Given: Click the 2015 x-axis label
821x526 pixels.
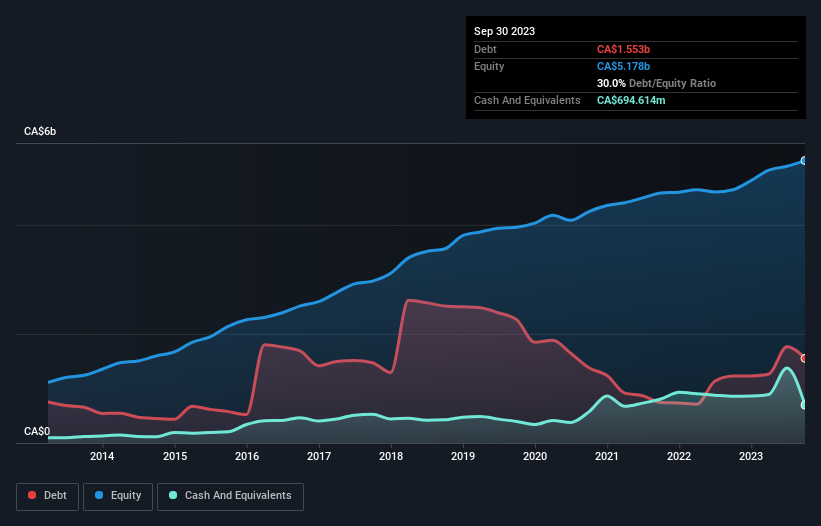Looking at the screenshot, I should click(x=175, y=456).
